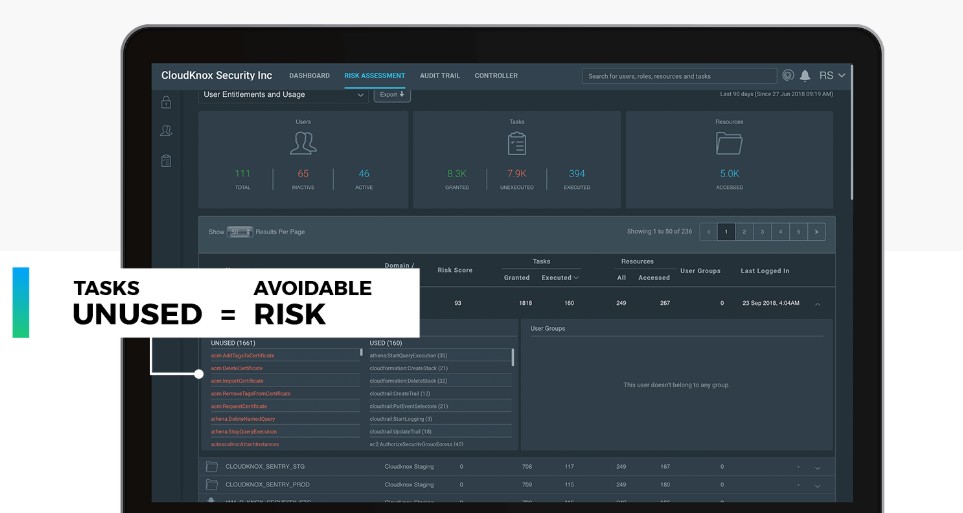Click the Resources card folder icon
This screenshot has width=963, height=513.
pyautogui.click(x=729, y=144)
